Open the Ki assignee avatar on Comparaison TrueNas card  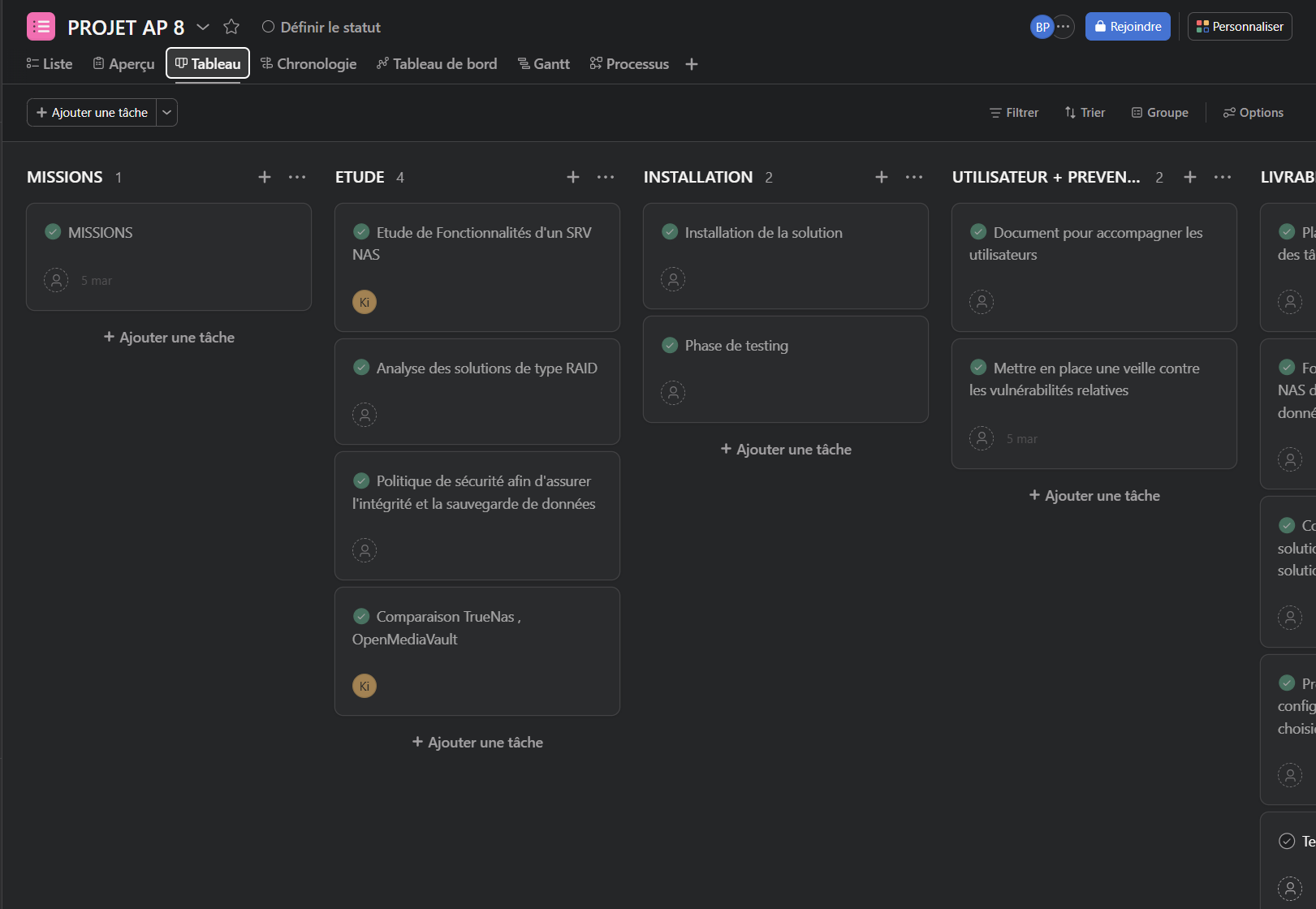pyautogui.click(x=365, y=686)
